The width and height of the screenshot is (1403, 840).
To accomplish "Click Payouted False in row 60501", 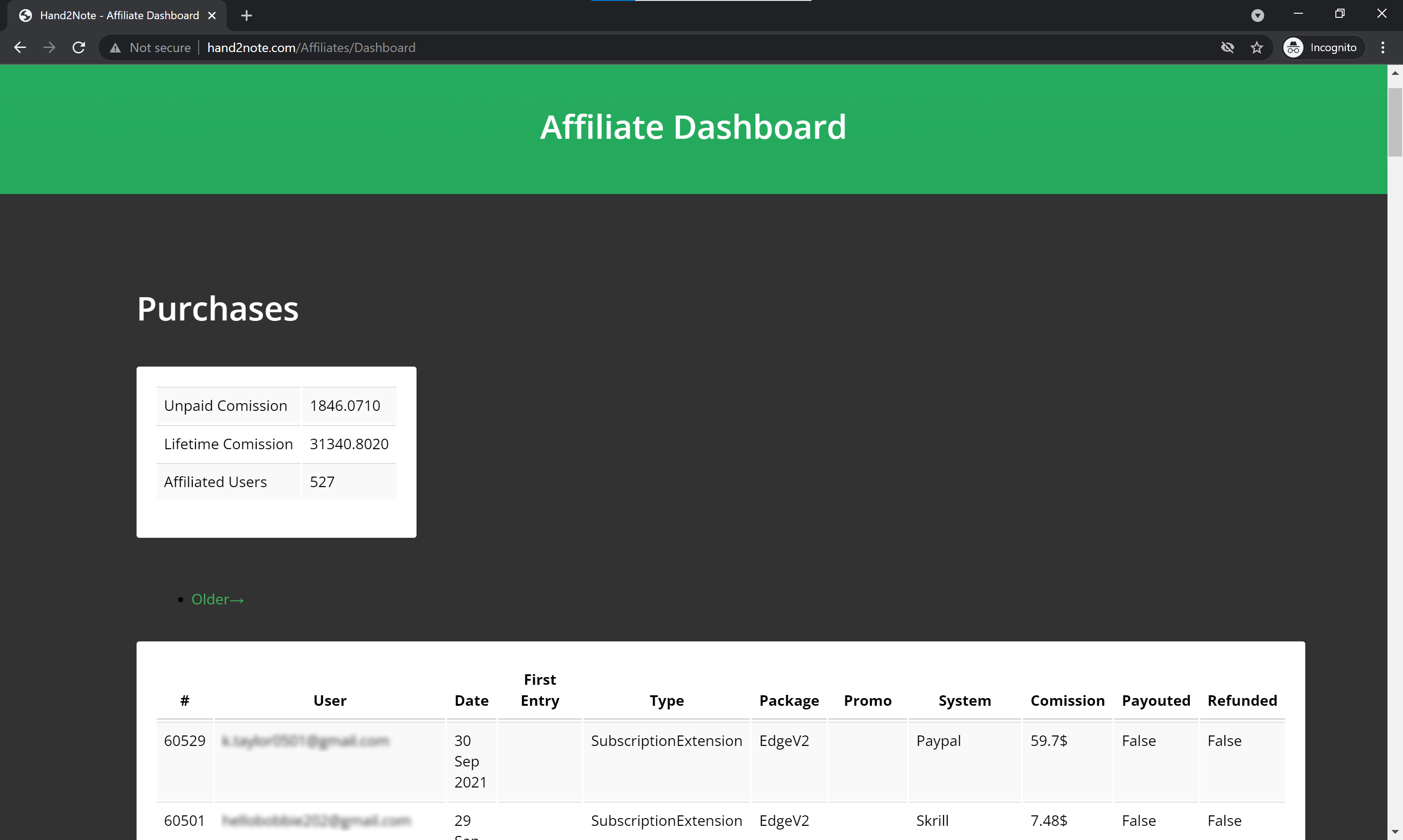I will [1139, 820].
